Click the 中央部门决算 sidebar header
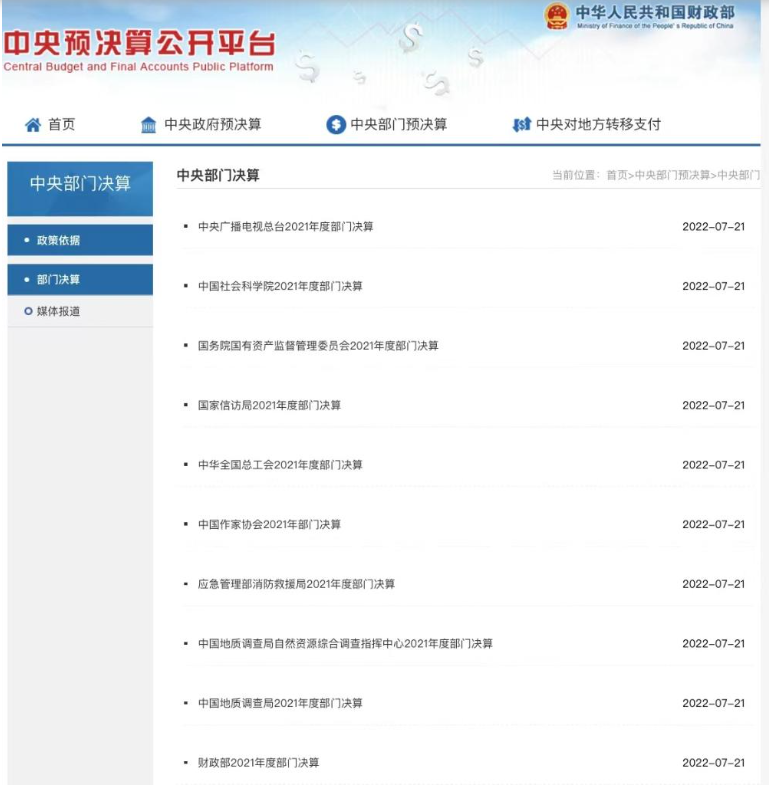This screenshot has height=785, width=769. click(x=80, y=188)
